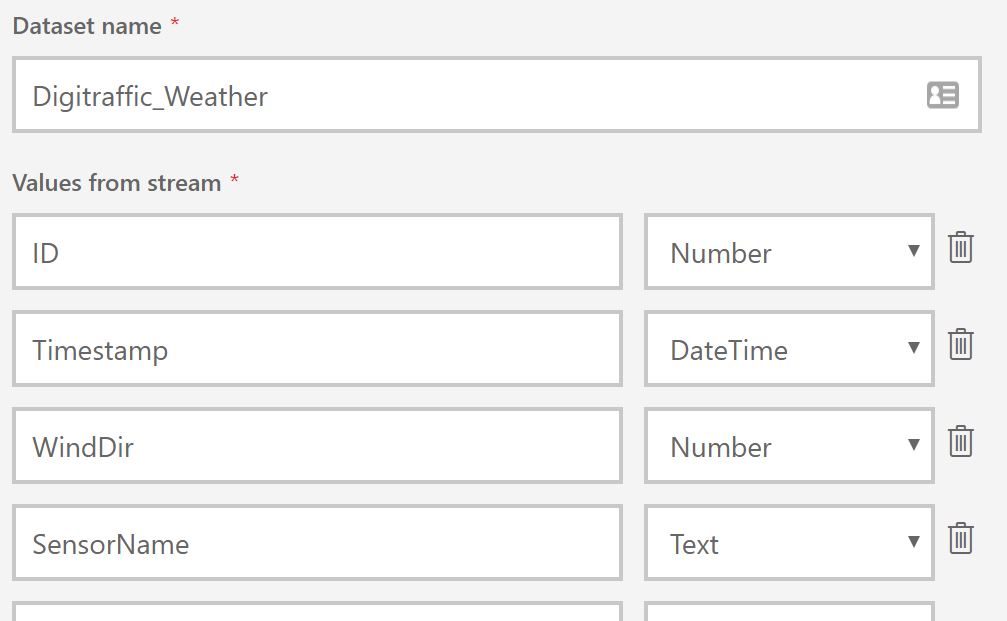This screenshot has width=1007, height=621.
Task: Open the partially visible dropdown below Text
Action: pos(789,611)
